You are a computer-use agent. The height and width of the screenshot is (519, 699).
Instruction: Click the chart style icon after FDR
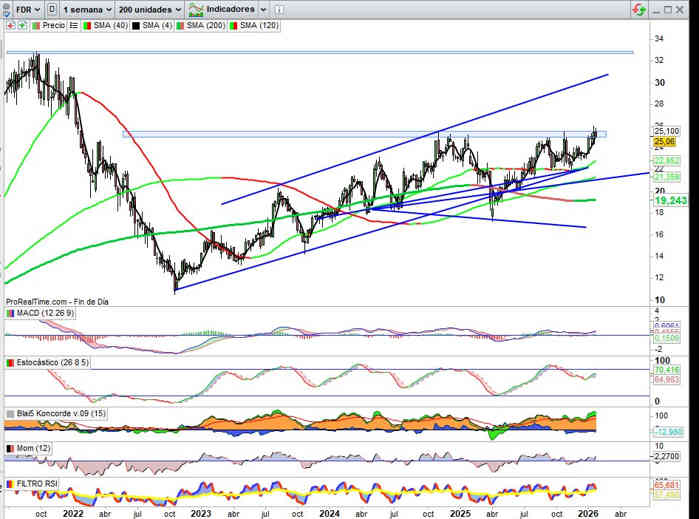pos(53,8)
